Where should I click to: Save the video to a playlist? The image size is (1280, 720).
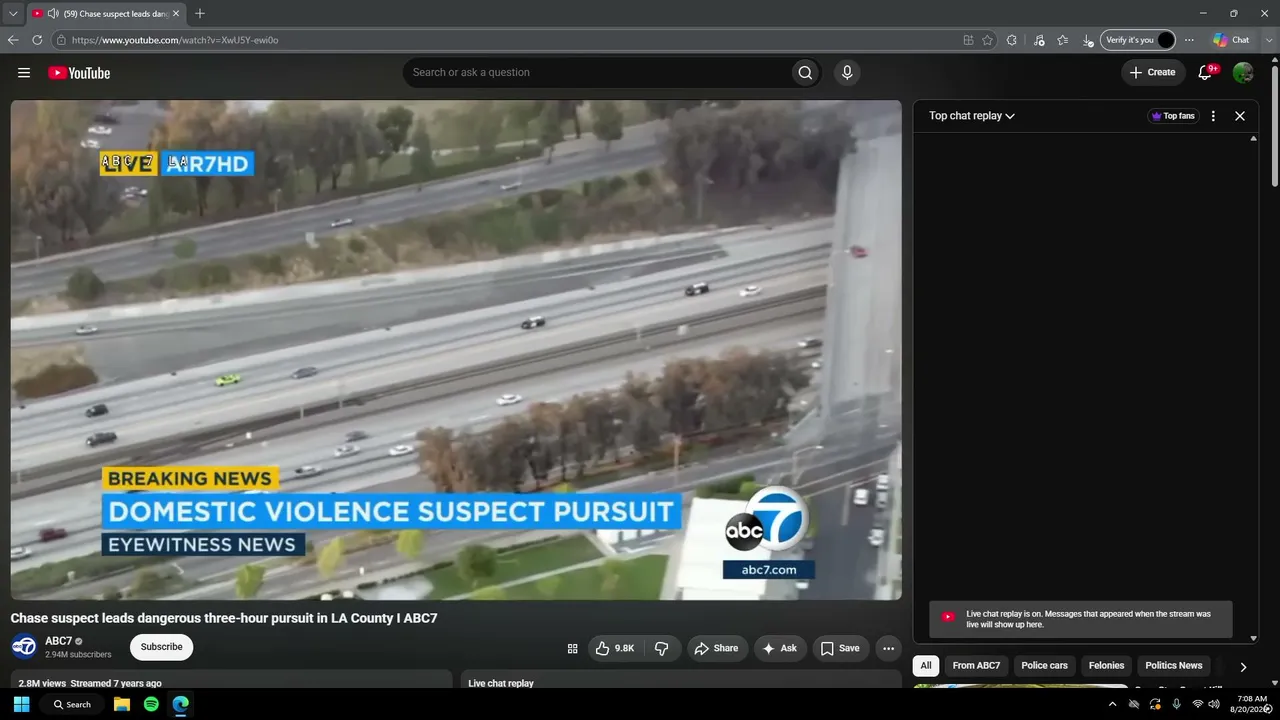click(840, 648)
